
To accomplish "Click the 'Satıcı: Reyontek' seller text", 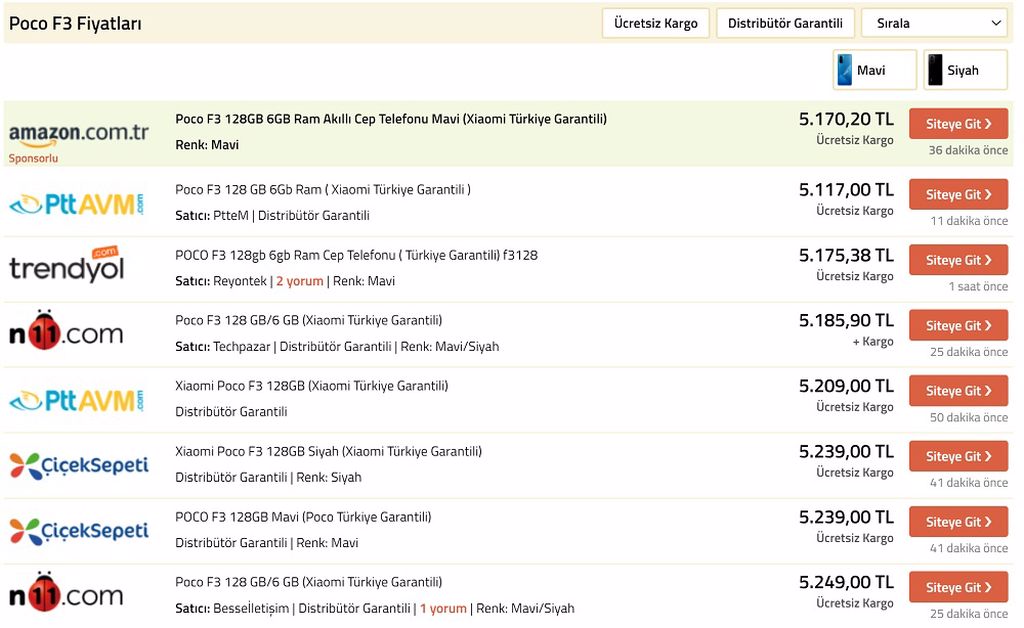I will tap(221, 281).
